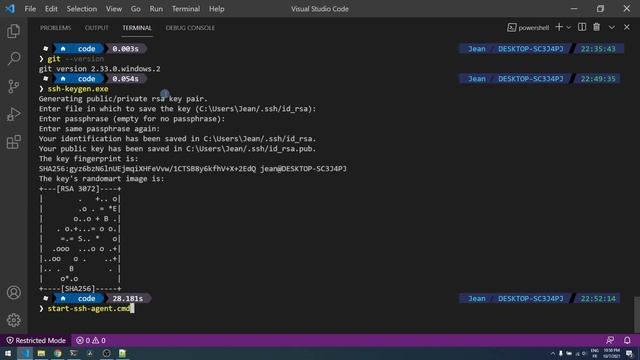Open the View menu
This screenshot has width=640, height=360.
[x=114, y=9]
